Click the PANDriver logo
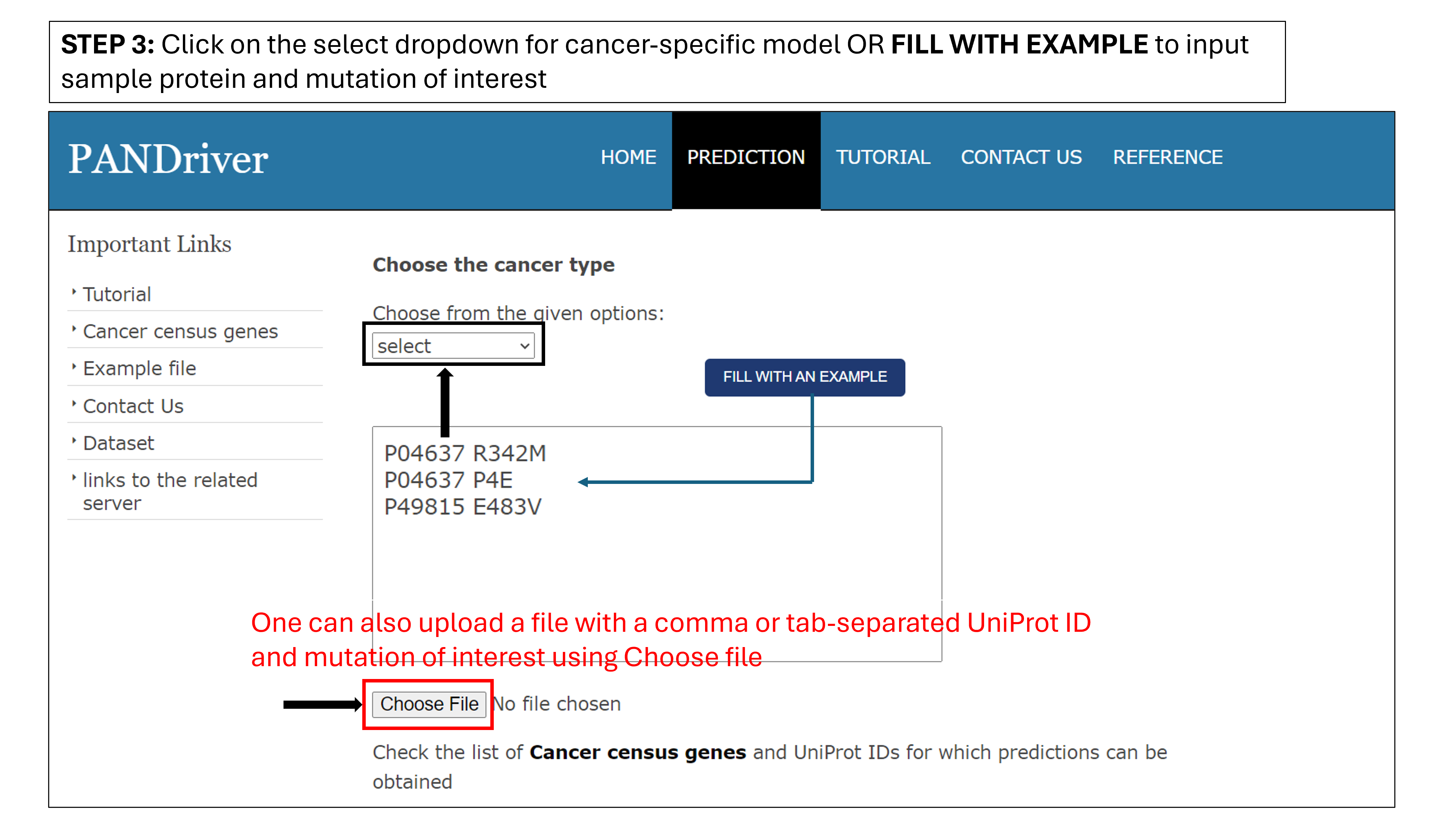 point(168,159)
